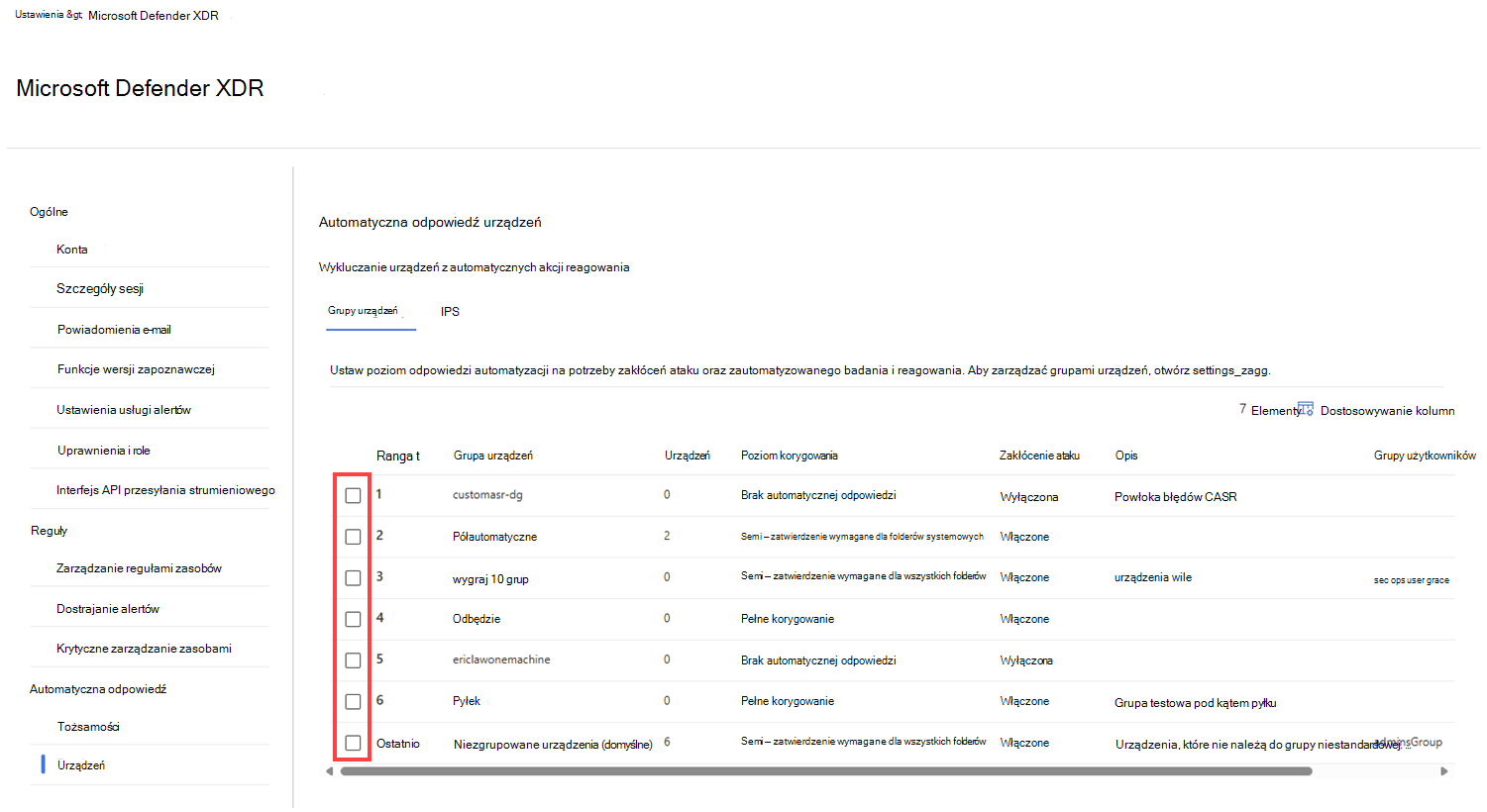1487x812 pixels.
Task: Switch to the Grupy urządzeń tab
Action: [363, 311]
